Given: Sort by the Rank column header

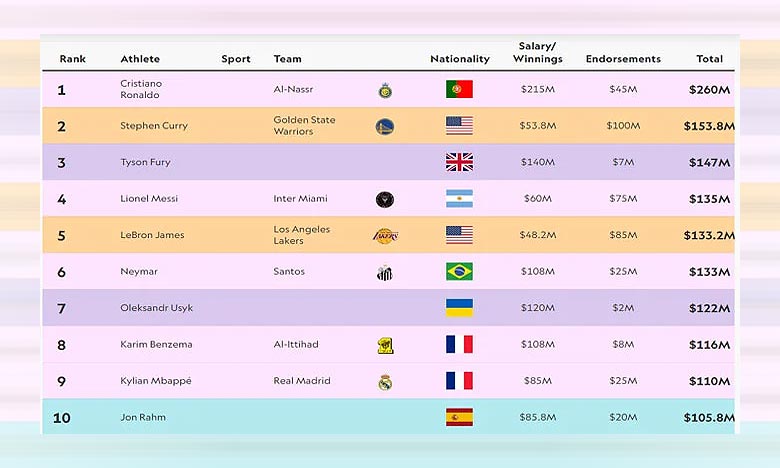Looking at the screenshot, I should point(72,59).
